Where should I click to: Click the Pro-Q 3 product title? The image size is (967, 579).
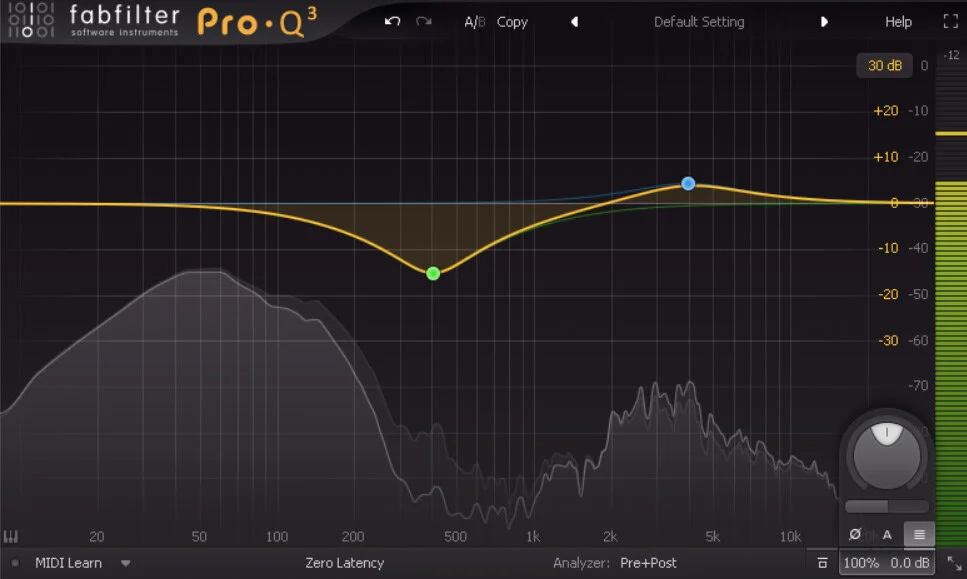tap(258, 22)
